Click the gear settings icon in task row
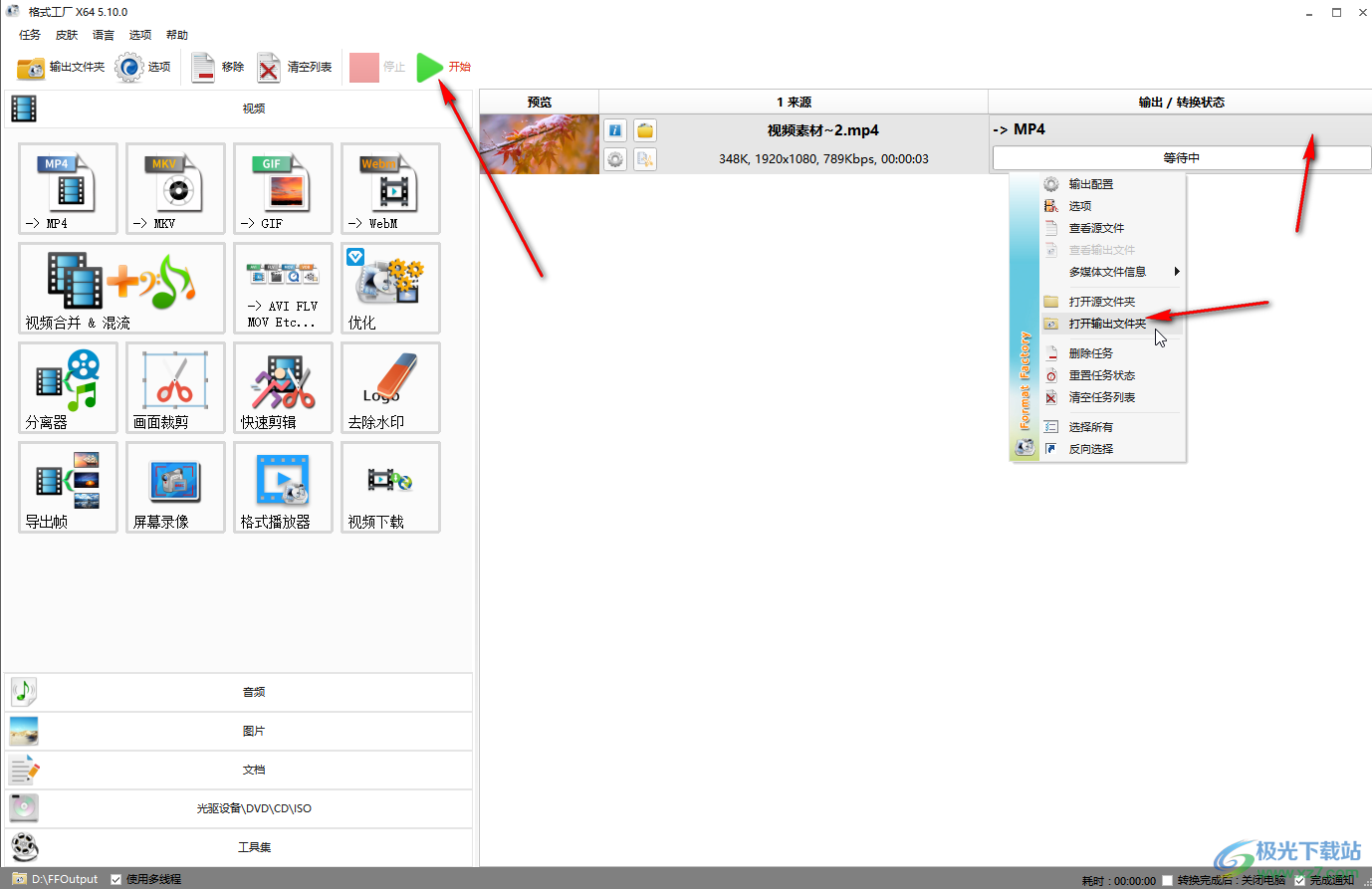This screenshot has height=889, width=1372. point(616,159)
